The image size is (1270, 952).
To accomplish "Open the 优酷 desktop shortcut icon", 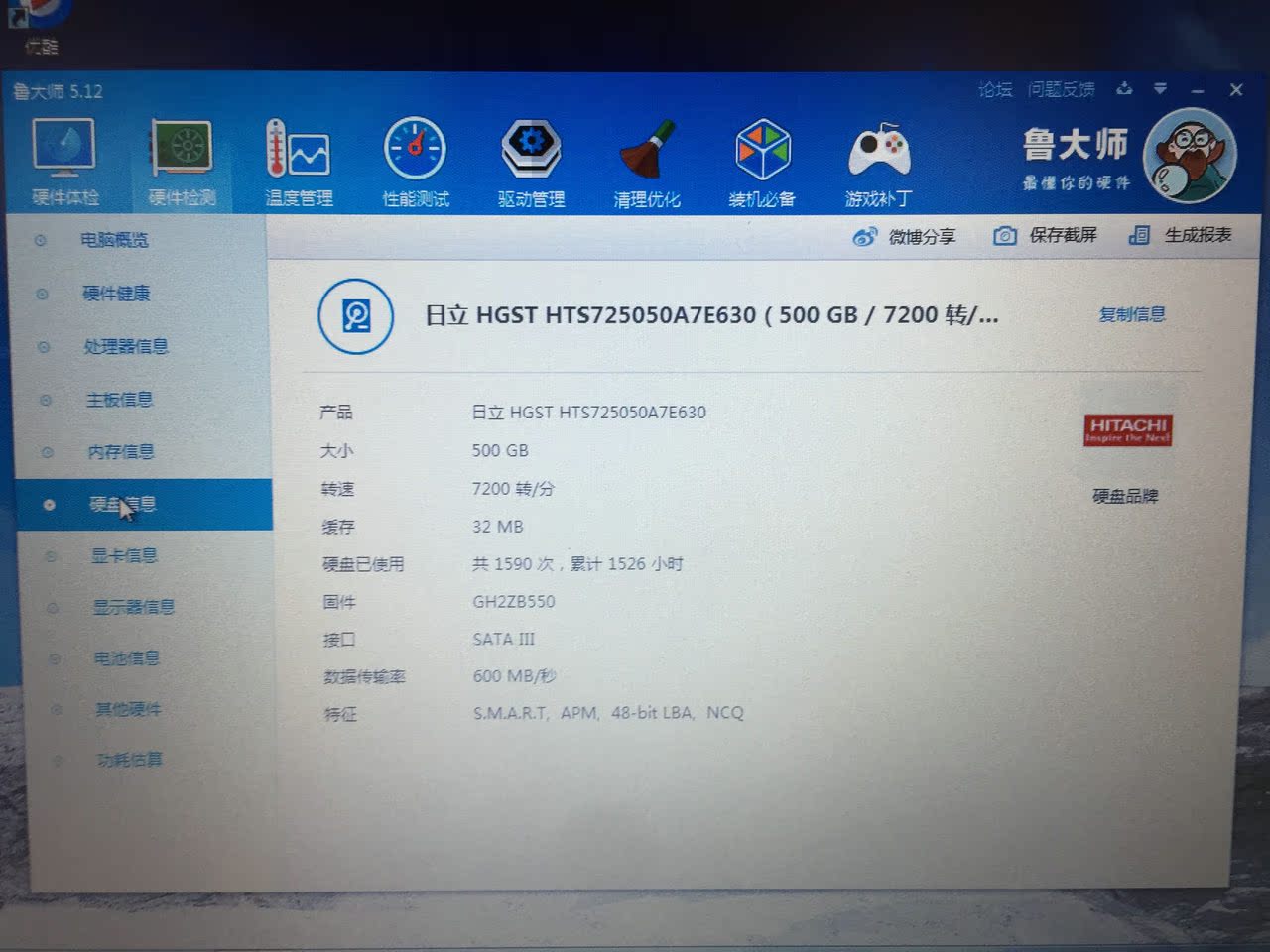I will click(x=42, y=27).
